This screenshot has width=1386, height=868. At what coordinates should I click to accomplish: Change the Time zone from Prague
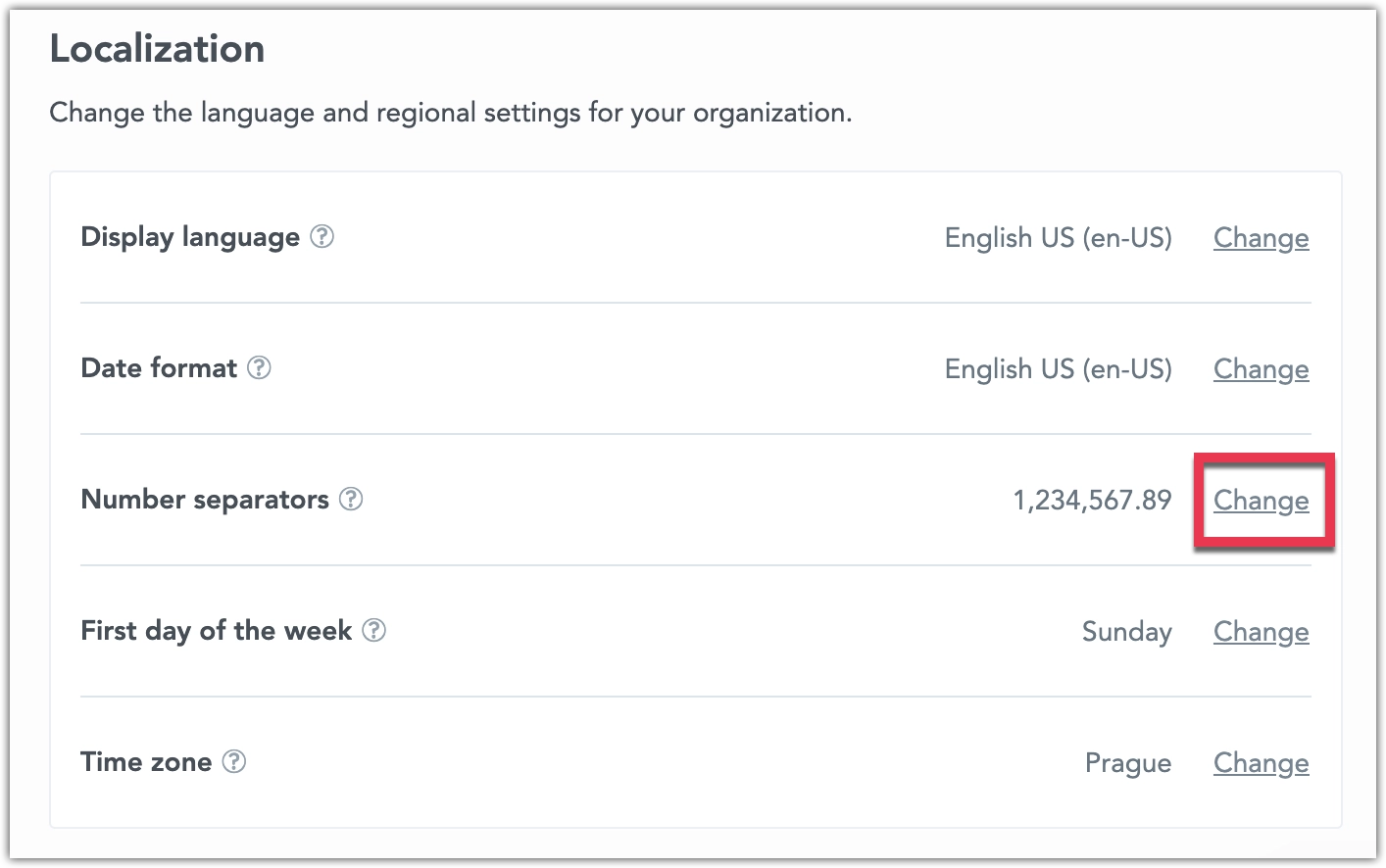(1261, 762)
